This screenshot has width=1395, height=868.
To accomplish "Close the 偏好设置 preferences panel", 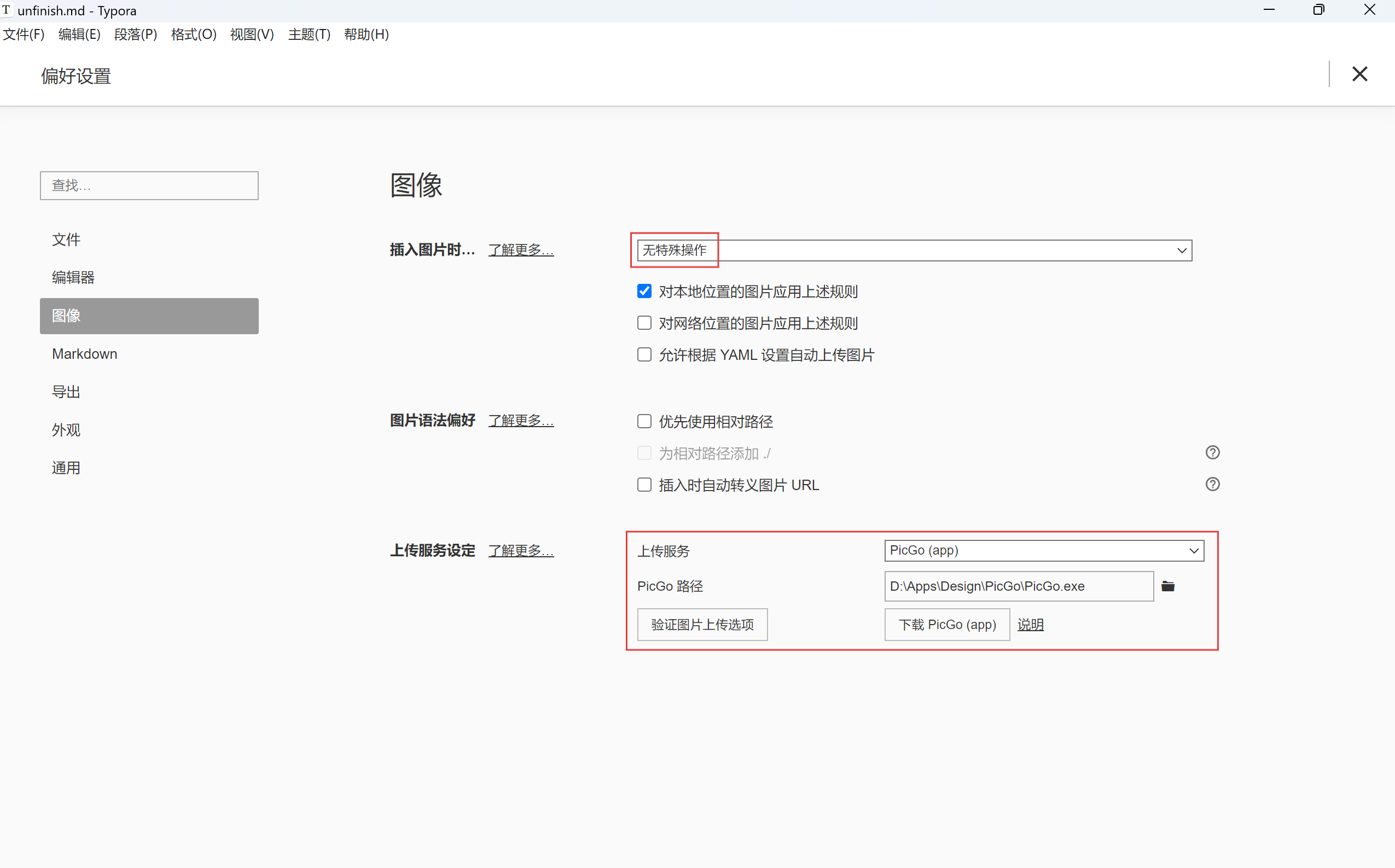I will [1360, 74].
